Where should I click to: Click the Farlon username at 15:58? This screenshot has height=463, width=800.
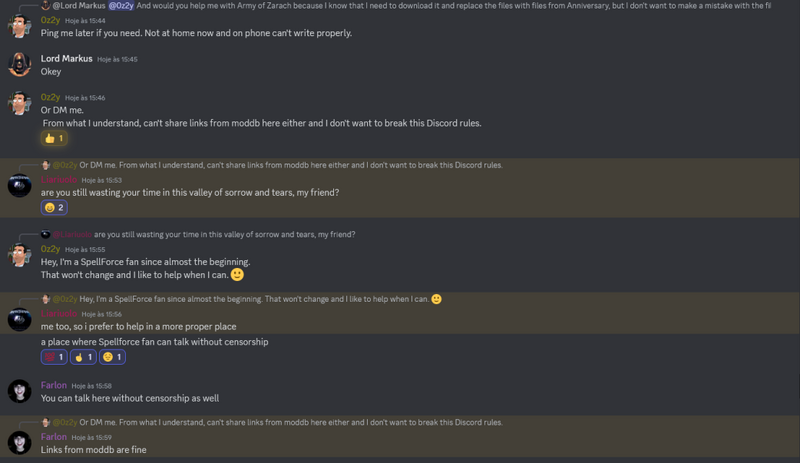tap(54, 385)
